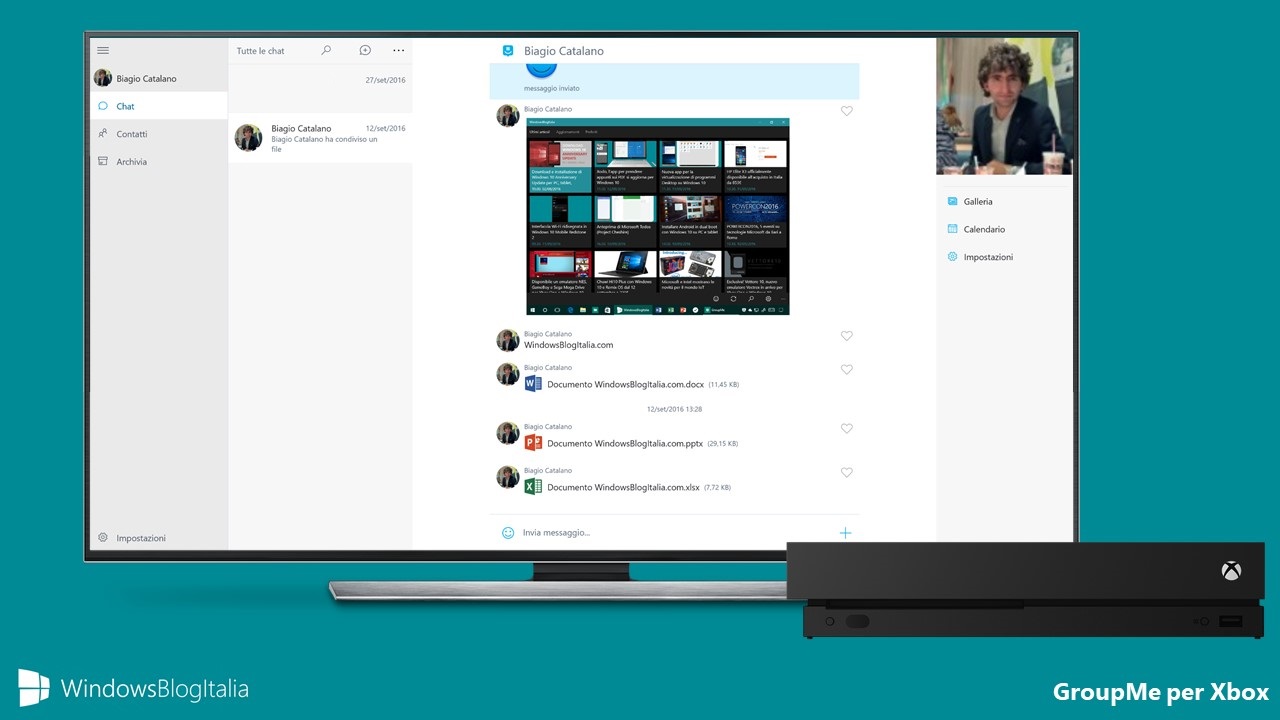Select the chat entry dated 27/set/2016

pyautogui.click(x=320, y=89)
